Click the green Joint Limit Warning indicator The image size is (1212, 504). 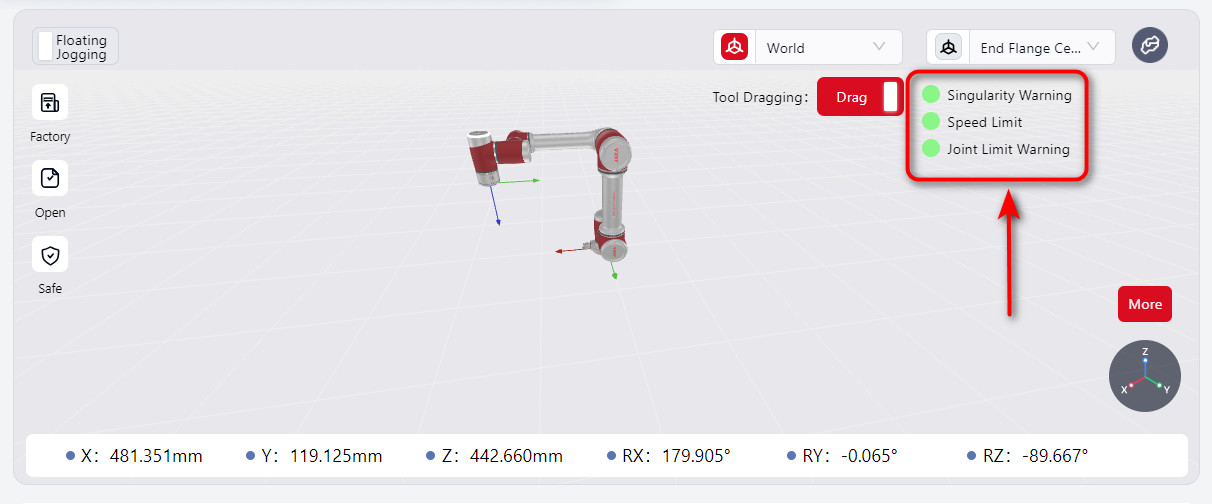[x=931, y=149]
